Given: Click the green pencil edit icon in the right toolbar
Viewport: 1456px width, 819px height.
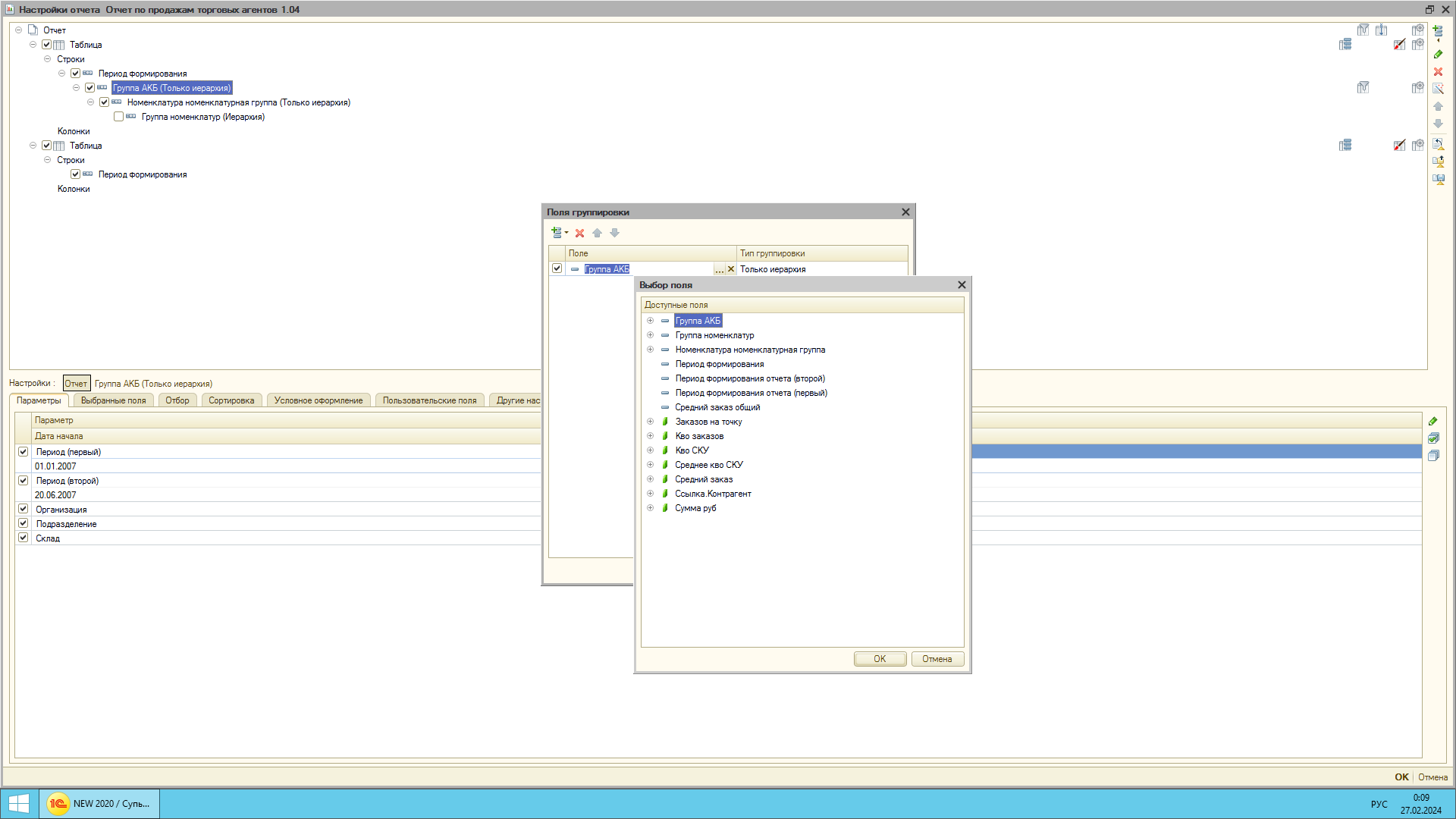Looking at the screenshot, I should pos(1438,55).
